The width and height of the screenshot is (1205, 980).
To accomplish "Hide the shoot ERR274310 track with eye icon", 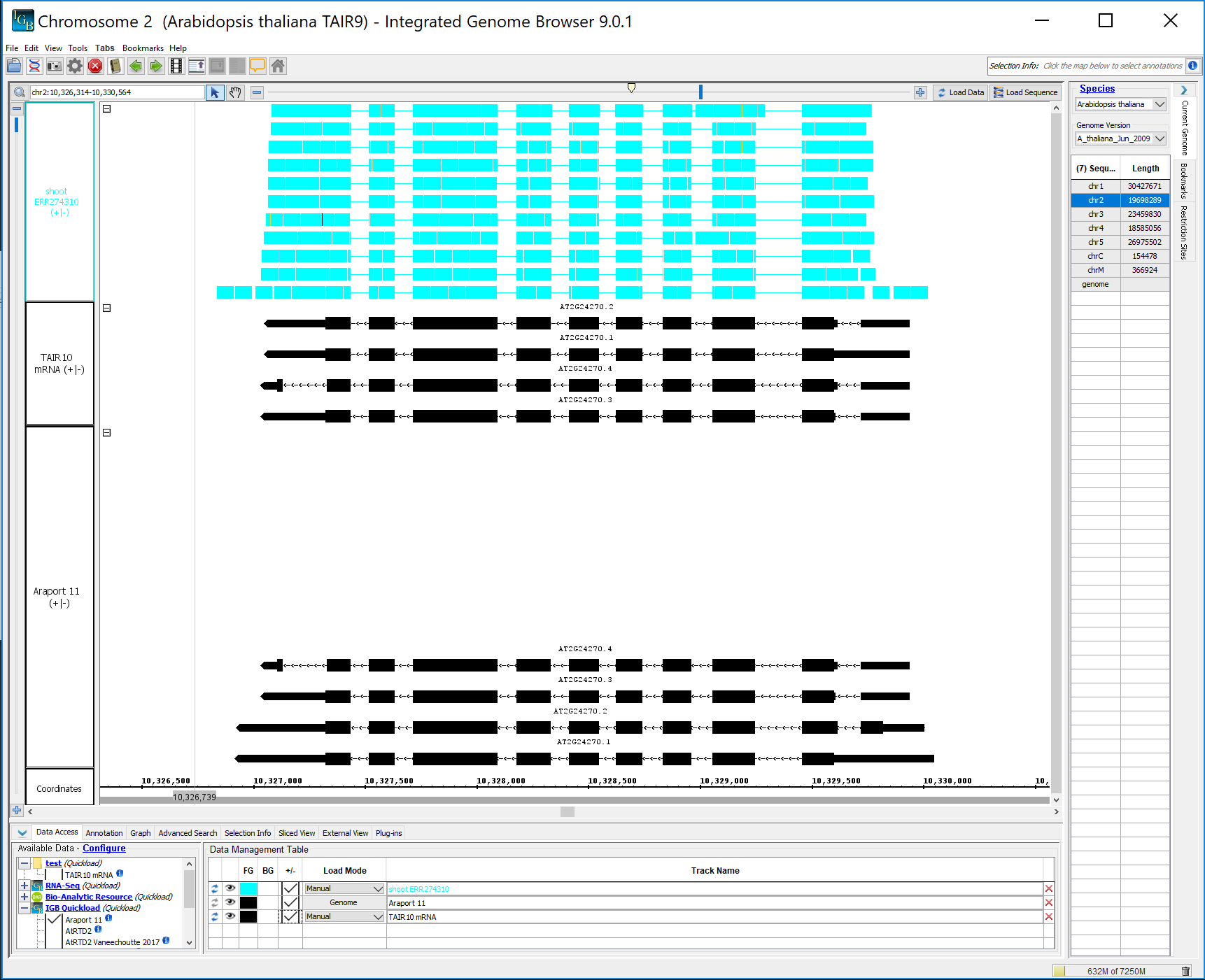I will coord(230,888).
